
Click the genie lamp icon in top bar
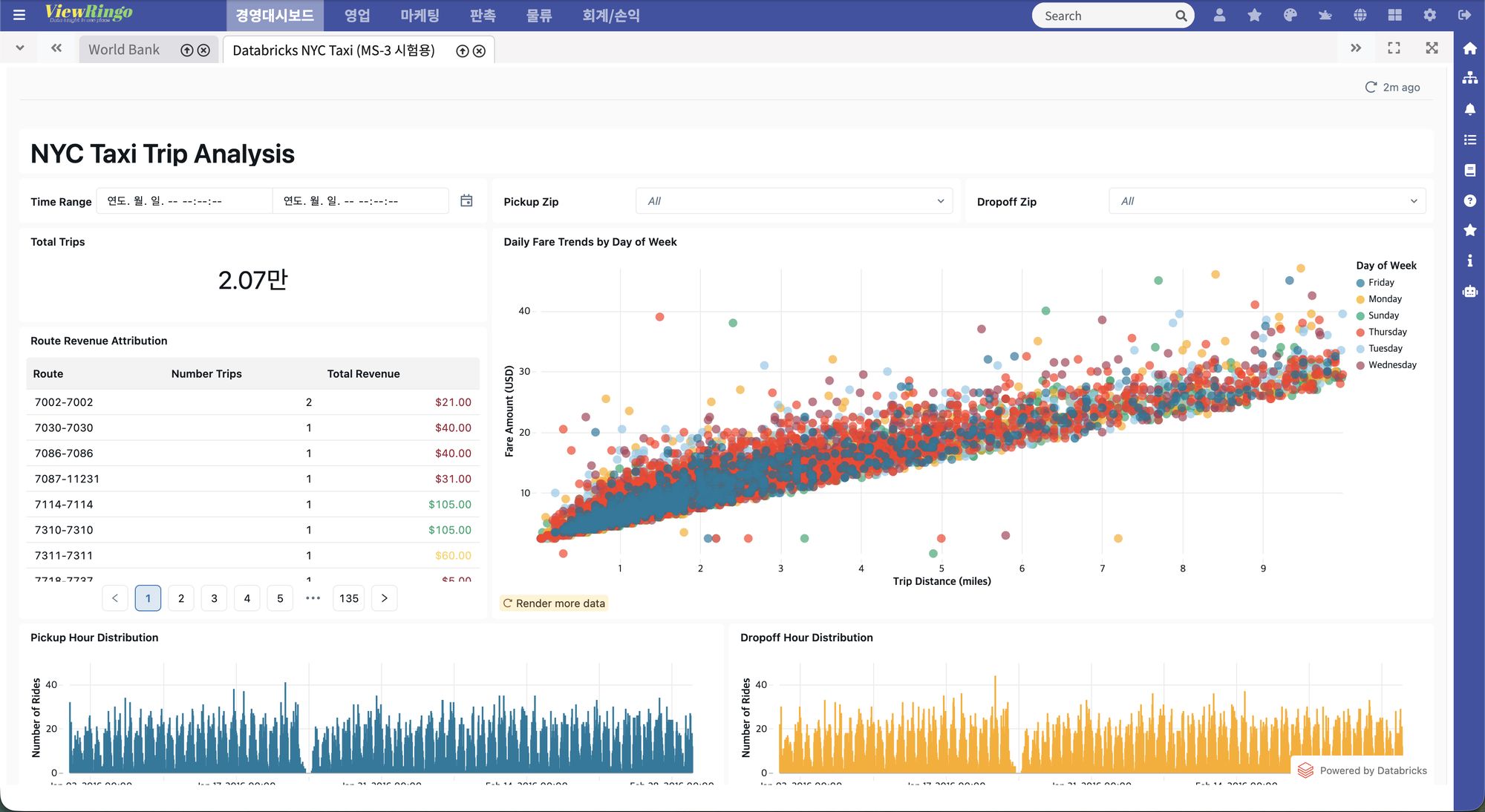click(1325, 15)
